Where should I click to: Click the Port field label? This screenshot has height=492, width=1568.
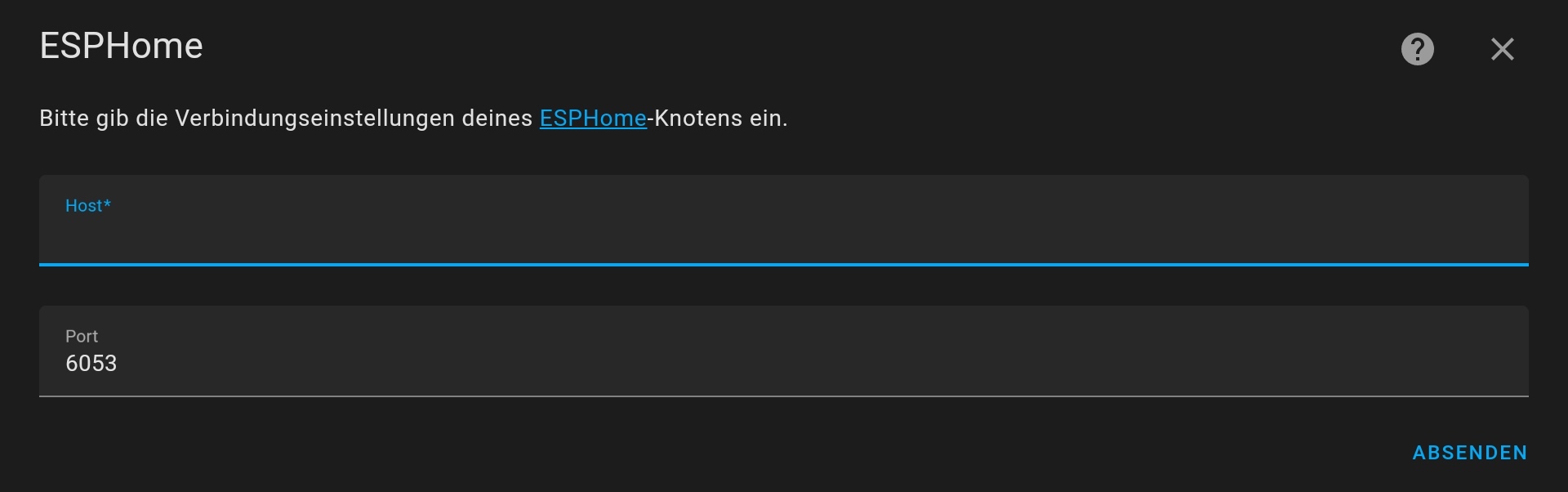point(82,337)
